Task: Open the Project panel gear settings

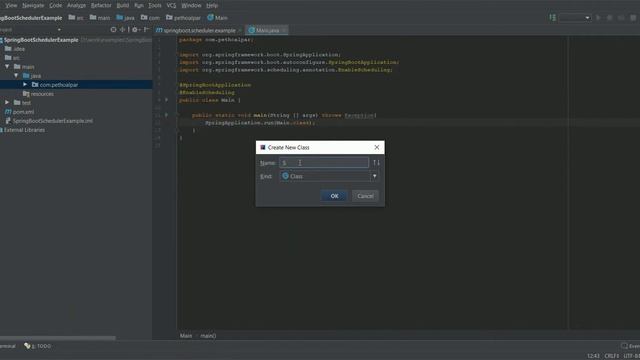Action: [x=135, y=29]
